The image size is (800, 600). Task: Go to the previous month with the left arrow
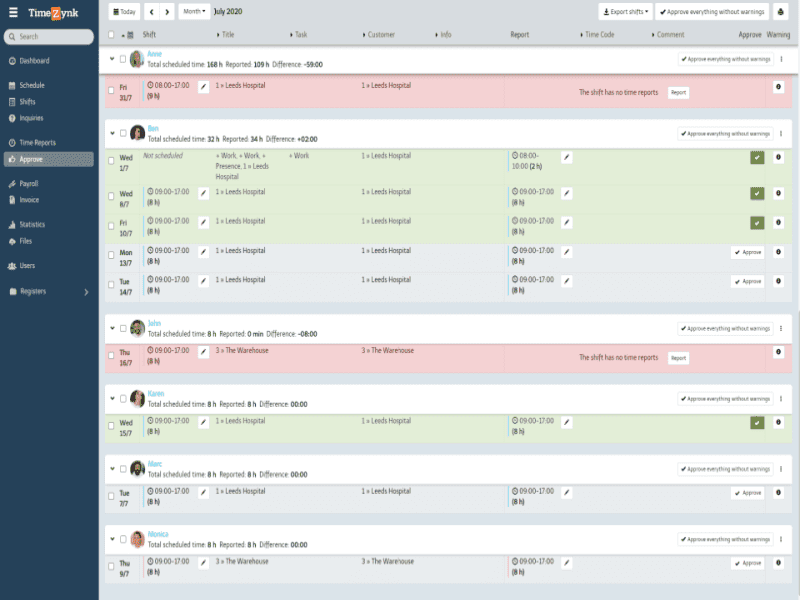[x=152, y=12]
